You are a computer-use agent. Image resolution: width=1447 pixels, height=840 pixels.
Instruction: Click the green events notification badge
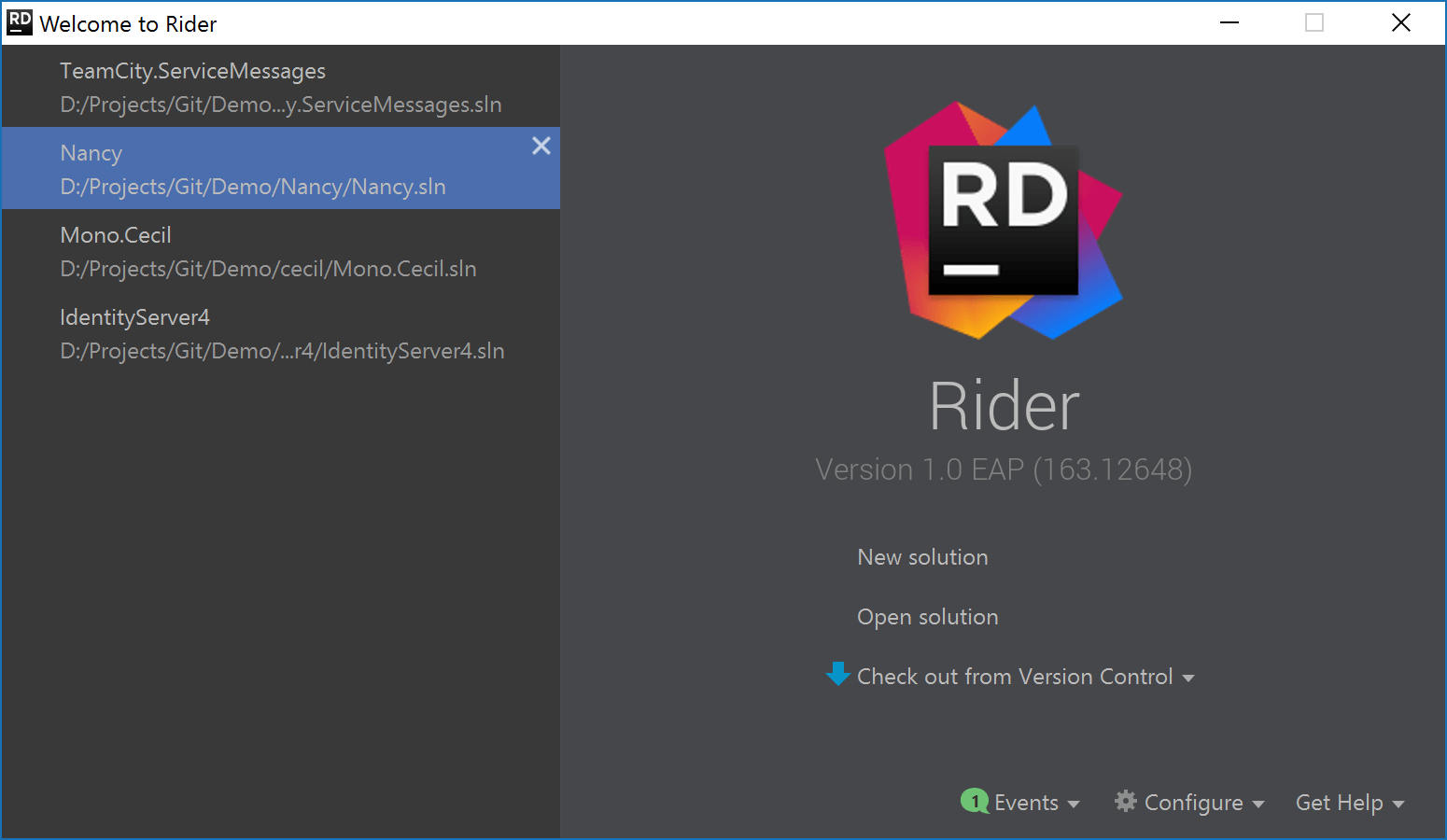975,801
